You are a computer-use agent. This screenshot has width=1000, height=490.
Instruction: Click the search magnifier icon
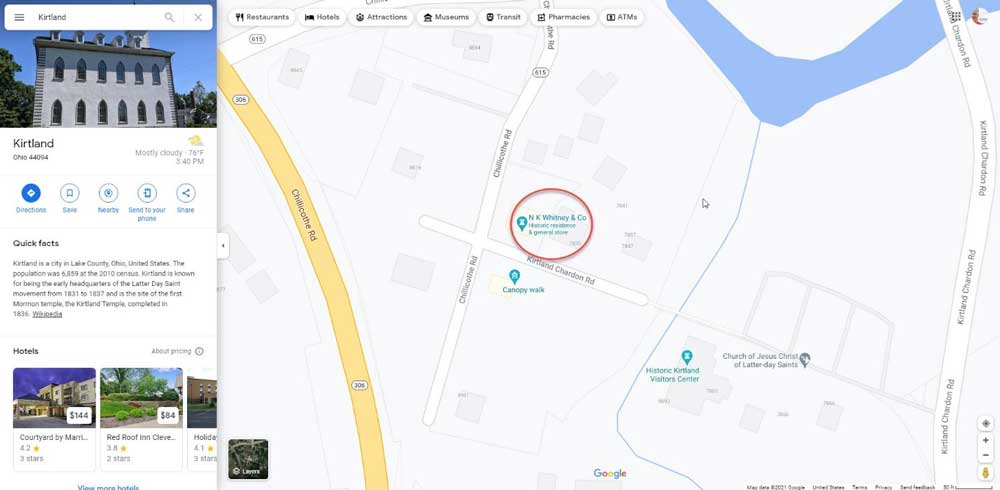tap(169, 17)
